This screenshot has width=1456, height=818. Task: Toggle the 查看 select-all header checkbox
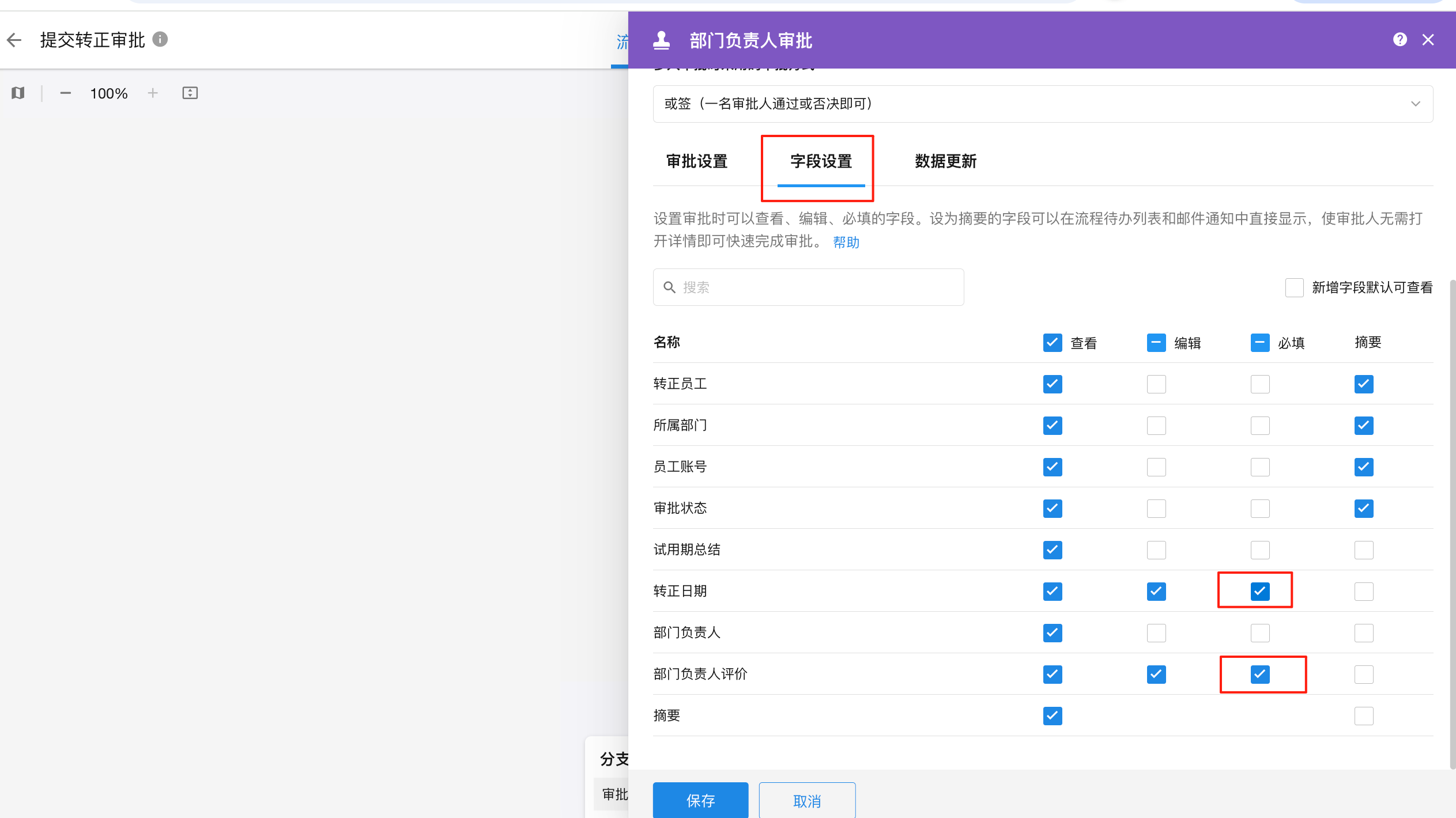[1053, 343]
